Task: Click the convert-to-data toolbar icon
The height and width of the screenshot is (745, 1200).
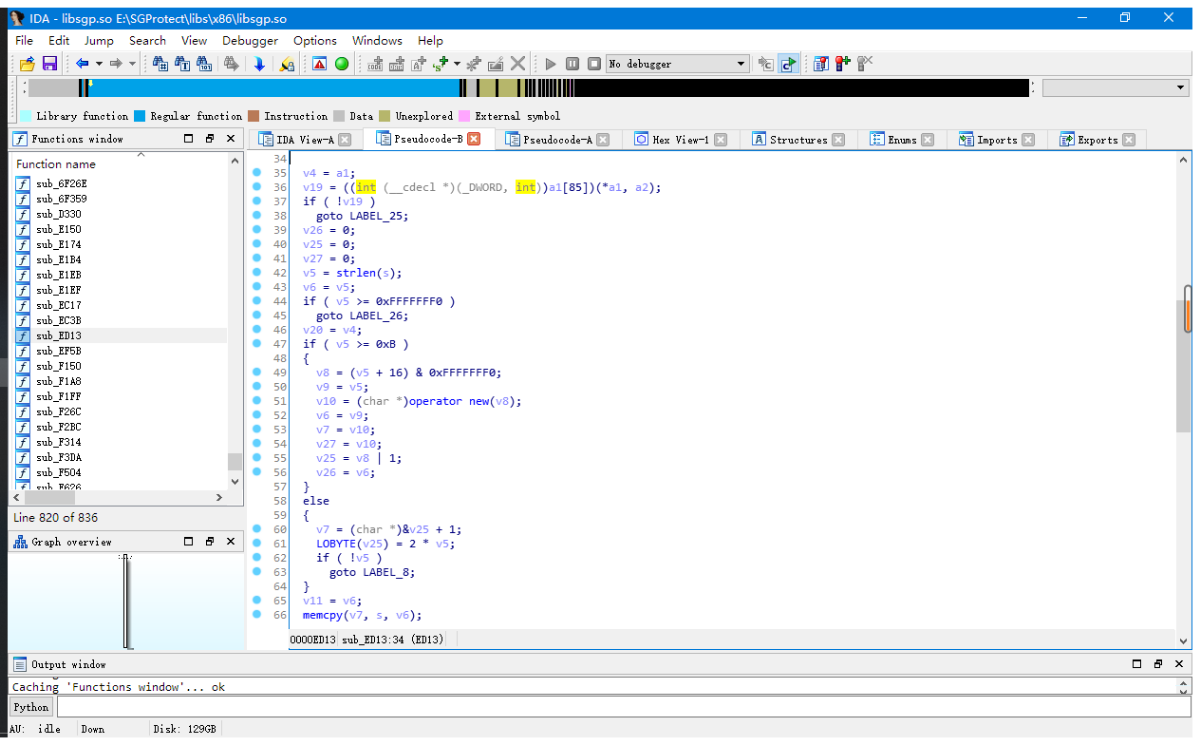Action: (396, 64)
